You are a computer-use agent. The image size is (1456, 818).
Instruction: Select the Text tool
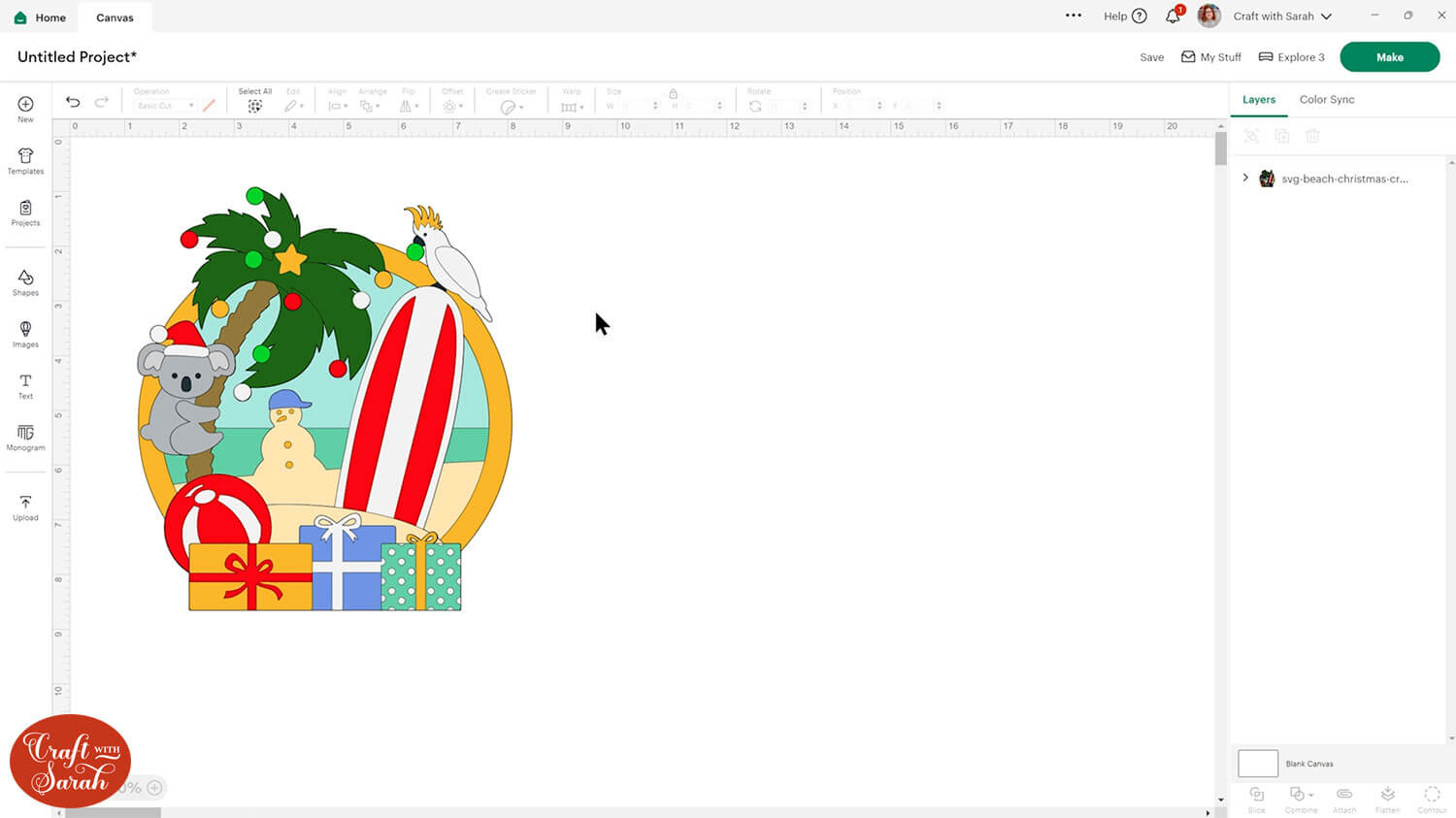point(25,386)
